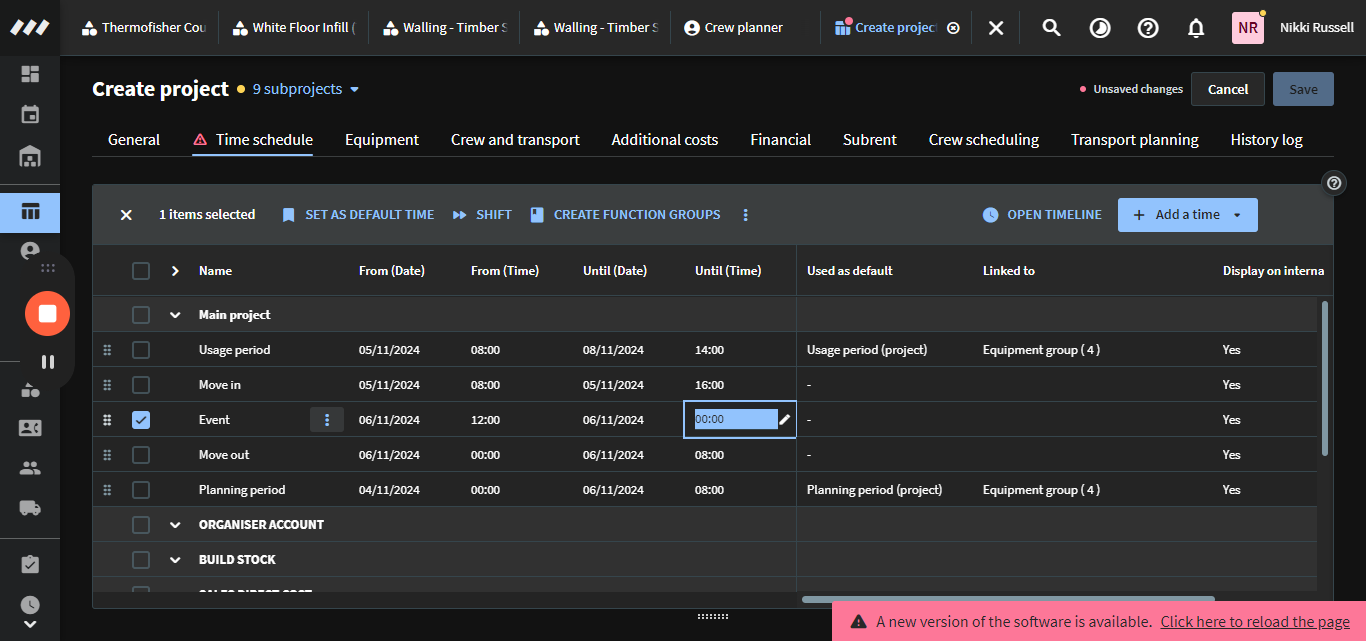Open the help question mark icon
Viewport: 1366px width, 641px height.
point(1148,28)
